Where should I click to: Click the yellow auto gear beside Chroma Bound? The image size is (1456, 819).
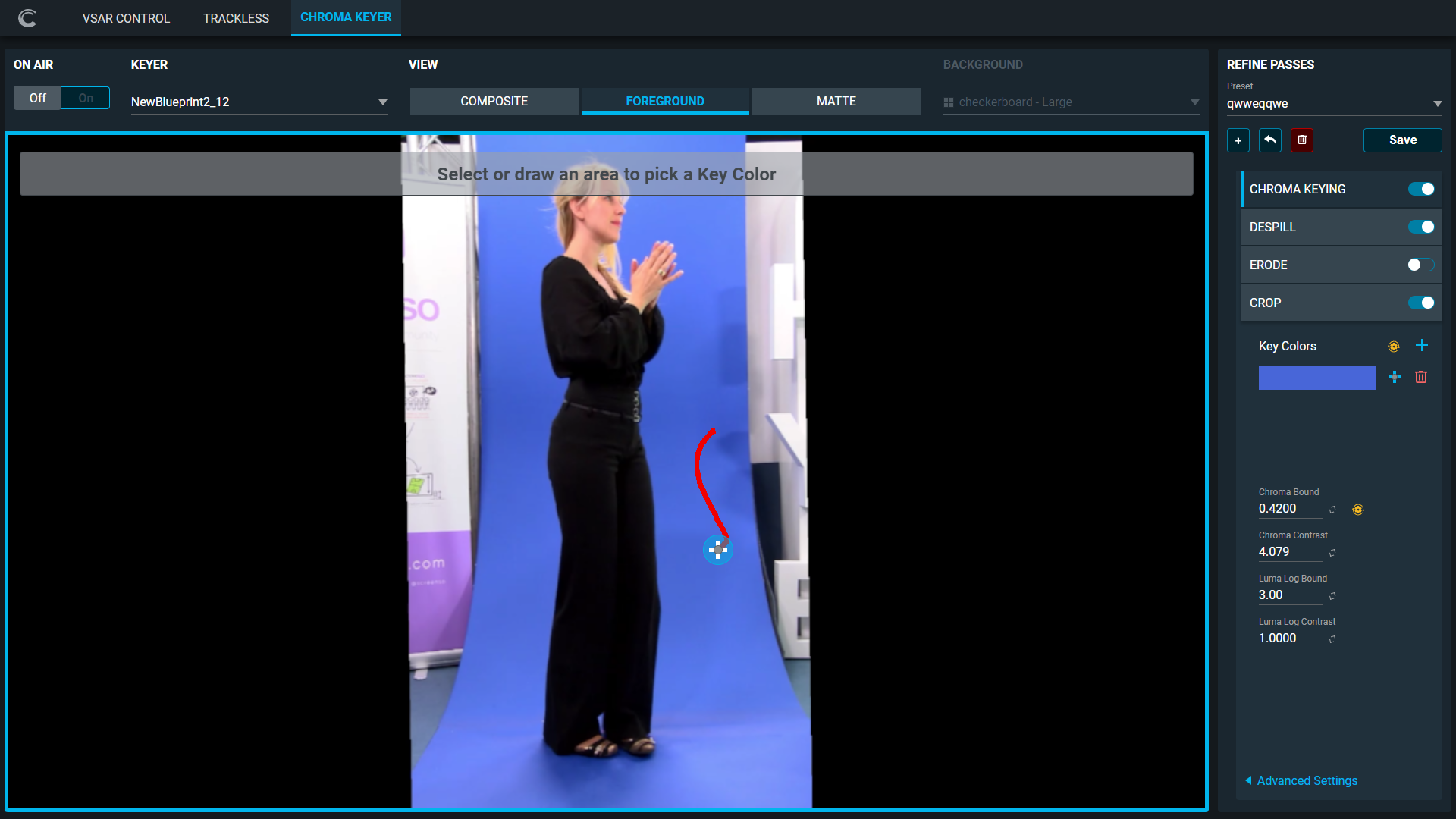[x=1358, y=510]
